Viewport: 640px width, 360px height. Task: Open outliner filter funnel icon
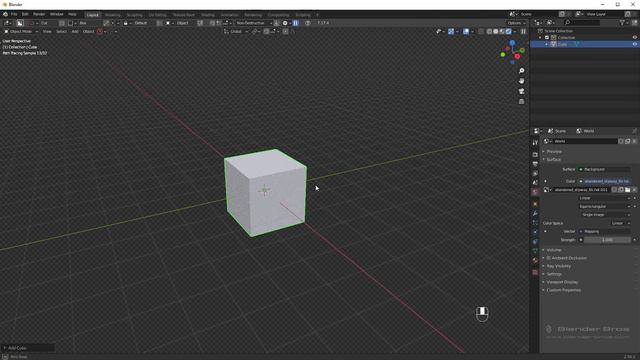pos(622,23)
